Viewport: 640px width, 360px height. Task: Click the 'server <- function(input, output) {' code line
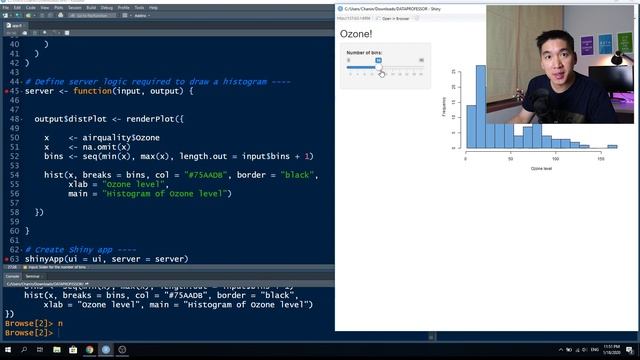109,91
